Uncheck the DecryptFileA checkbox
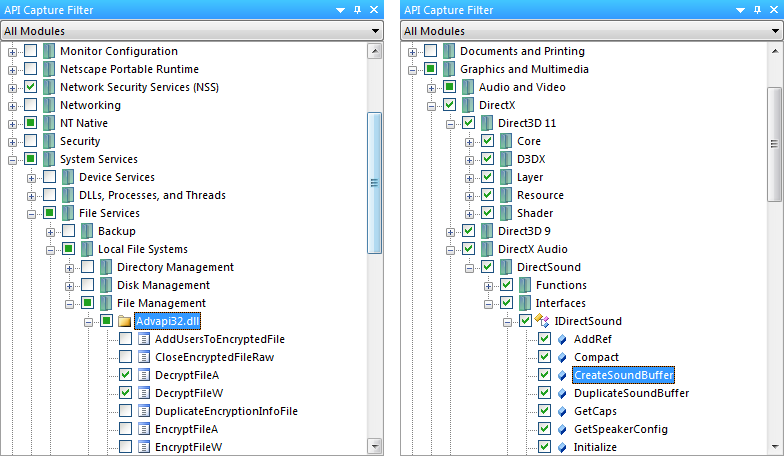Image resolution: width=784 pixels, height=456 pixels. (x=126, y=375)
